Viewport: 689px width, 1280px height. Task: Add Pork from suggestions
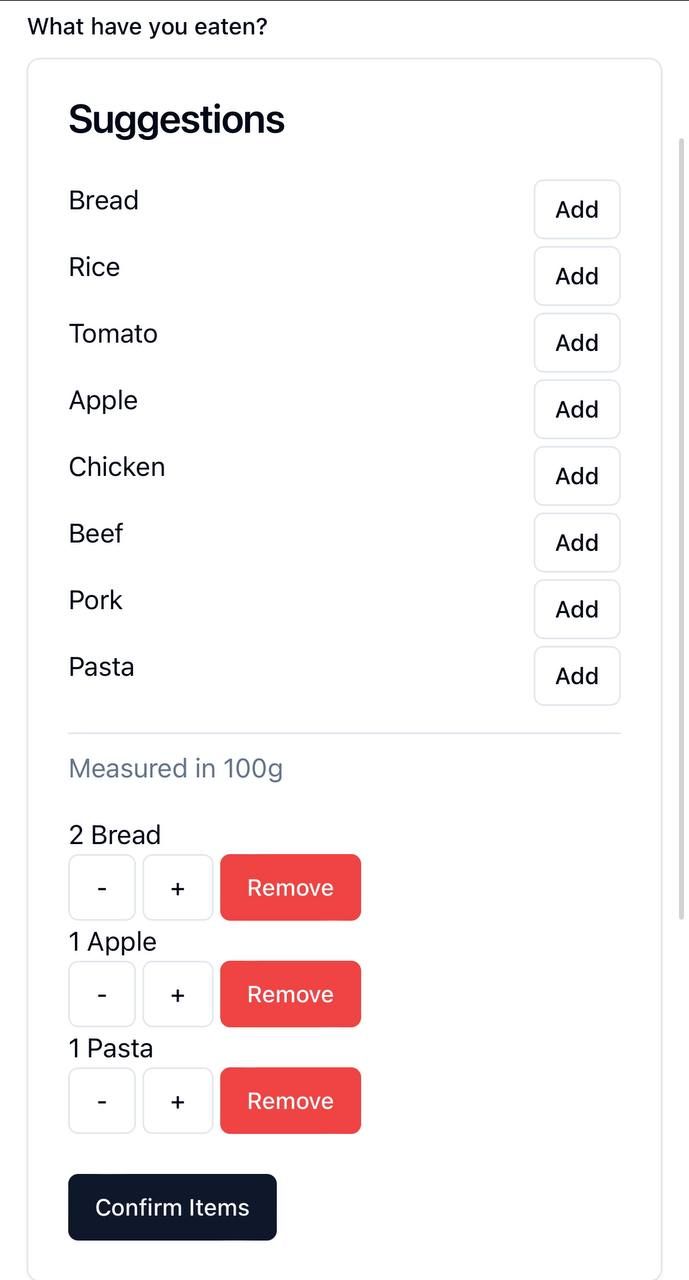pyautogui.click(x=577, y=609)
